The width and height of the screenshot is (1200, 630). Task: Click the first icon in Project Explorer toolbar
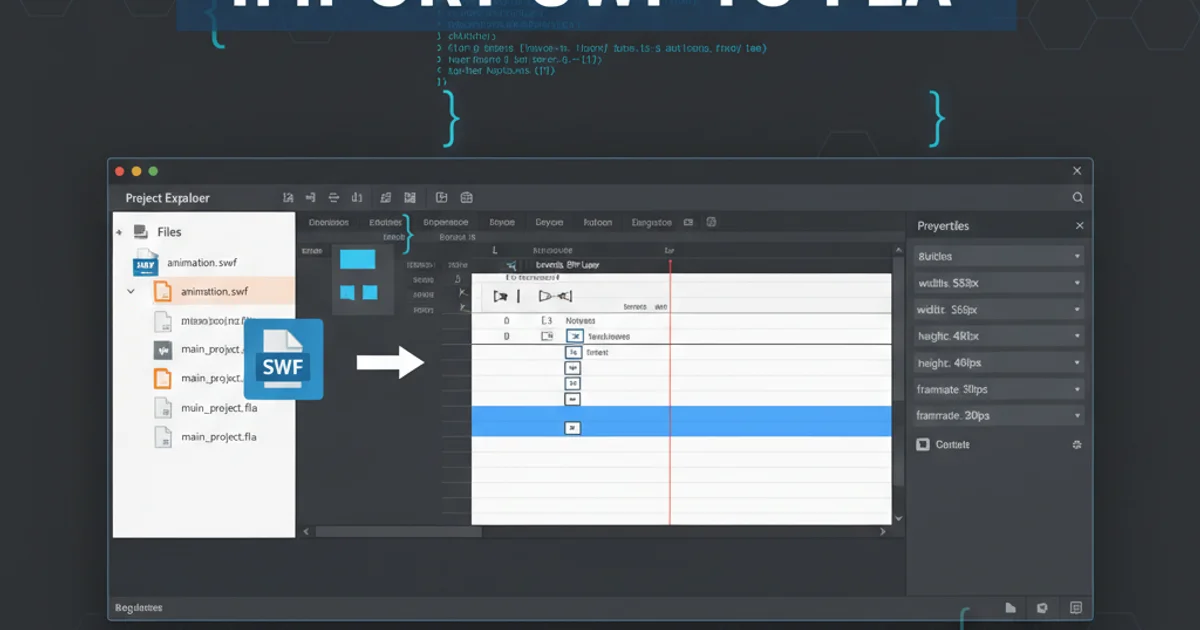click(x=288, y=198)
